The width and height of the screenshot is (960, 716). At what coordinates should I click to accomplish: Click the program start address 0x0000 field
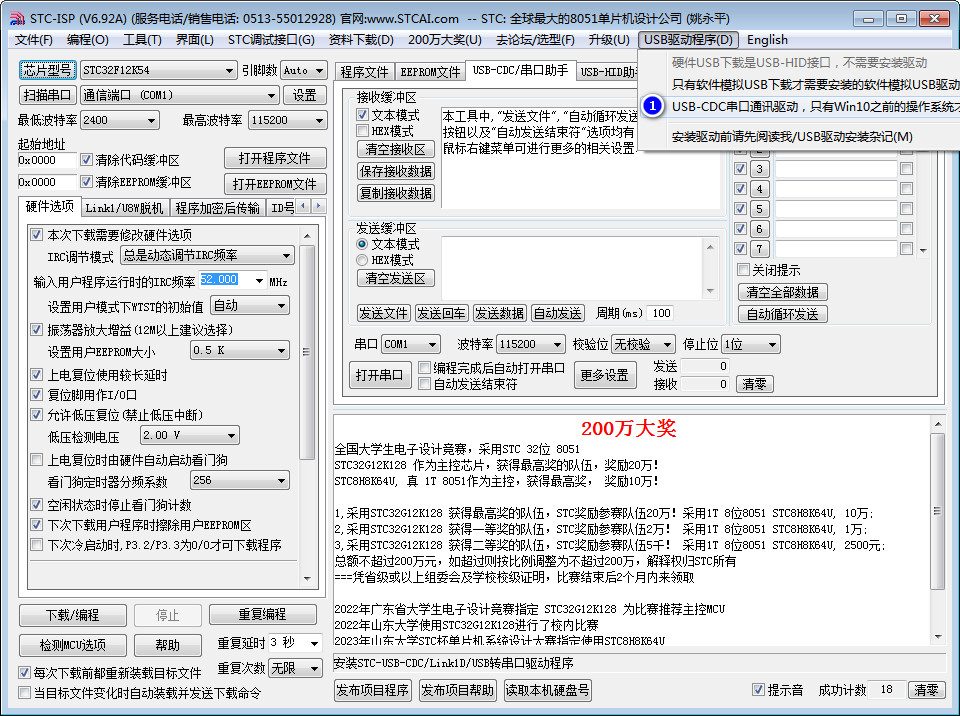pyautogui.click(x=47, y=160)
